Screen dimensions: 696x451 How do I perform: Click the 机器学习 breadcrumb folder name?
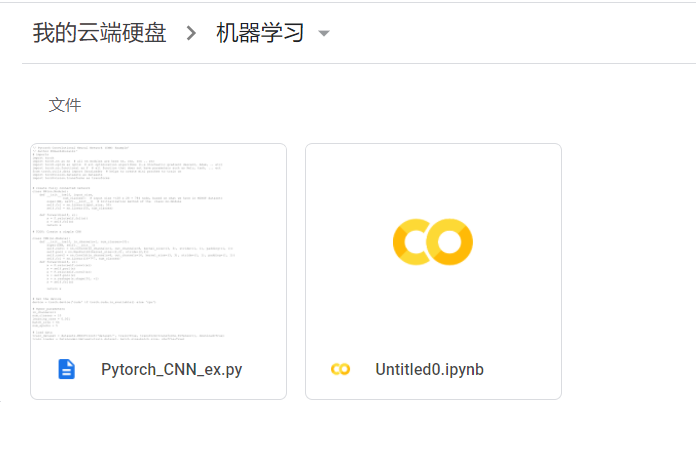tap(260, 33)
